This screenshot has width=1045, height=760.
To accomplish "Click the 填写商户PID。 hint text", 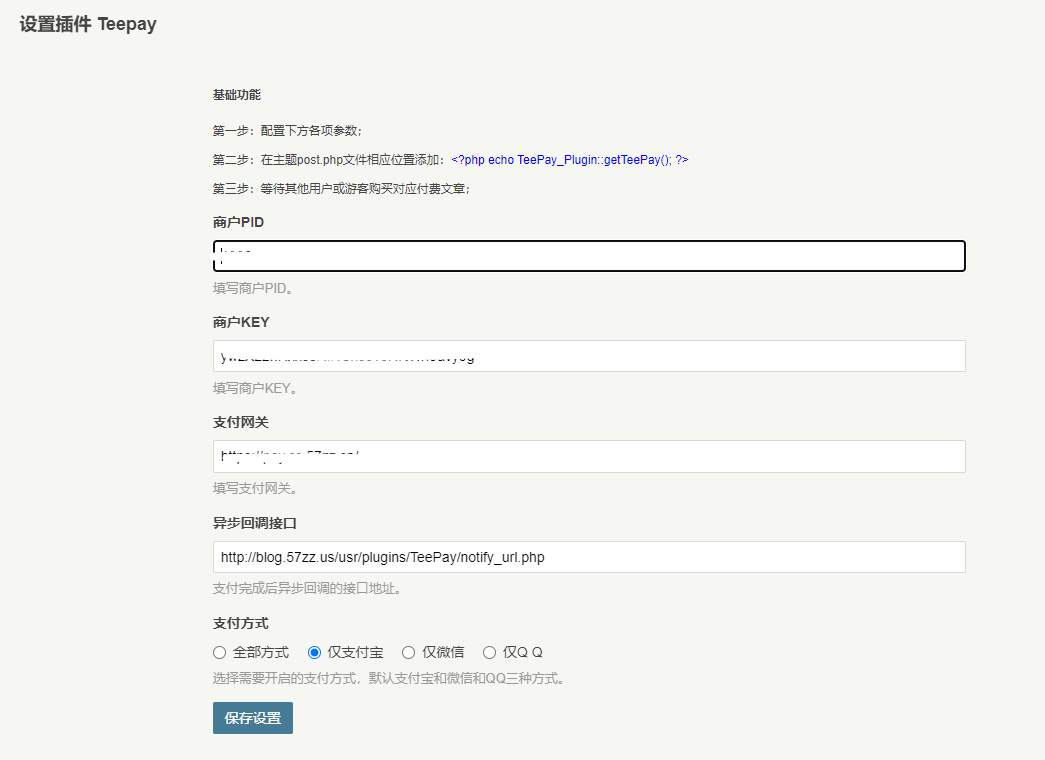I will coord(253,288).
